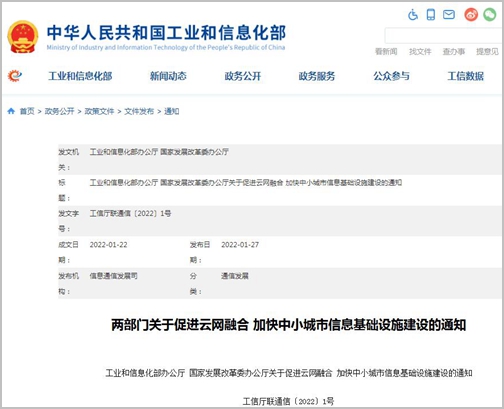Click the accessibility wheelchair icon

tap(413, 15)
